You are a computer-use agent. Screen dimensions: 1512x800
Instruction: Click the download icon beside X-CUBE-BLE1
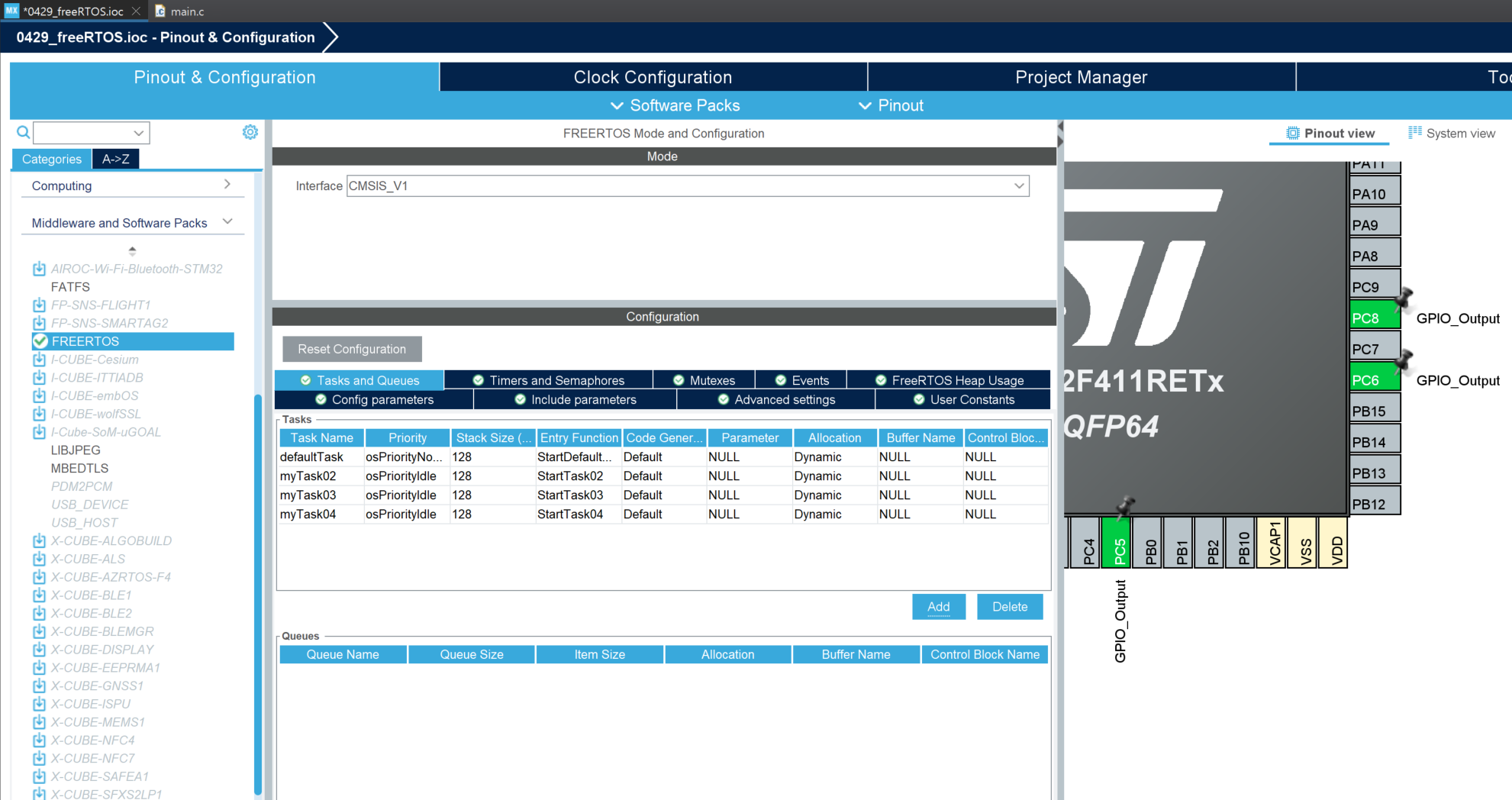coord(39,595)
